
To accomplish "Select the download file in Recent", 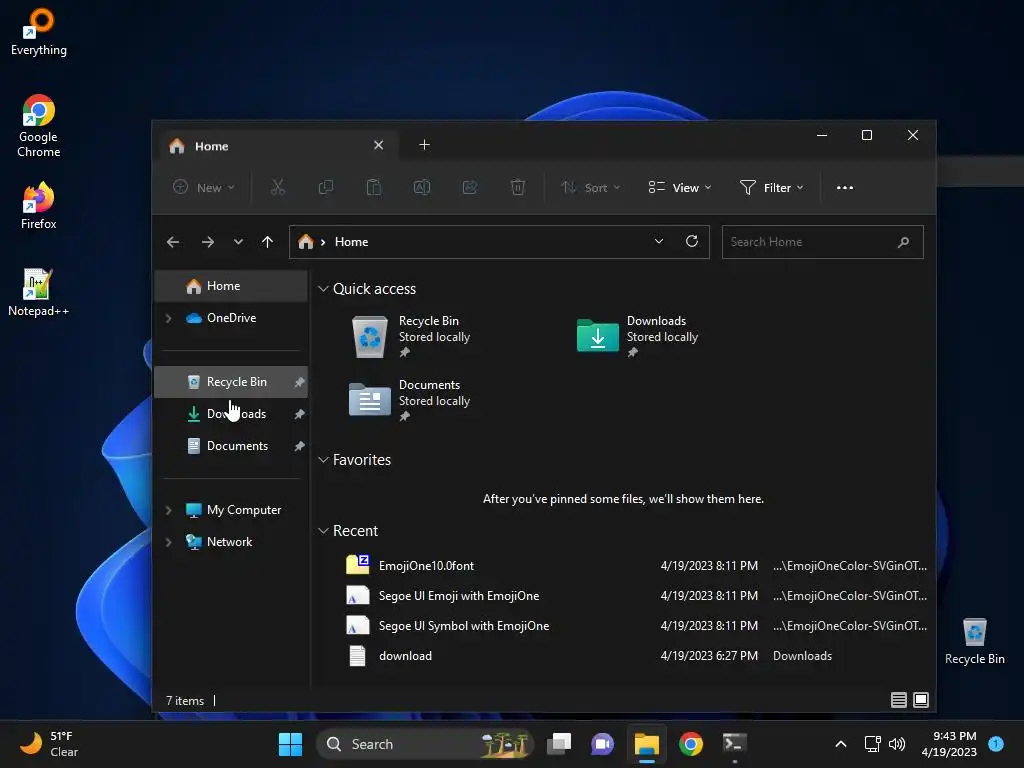I will click(x=635, y=656).
